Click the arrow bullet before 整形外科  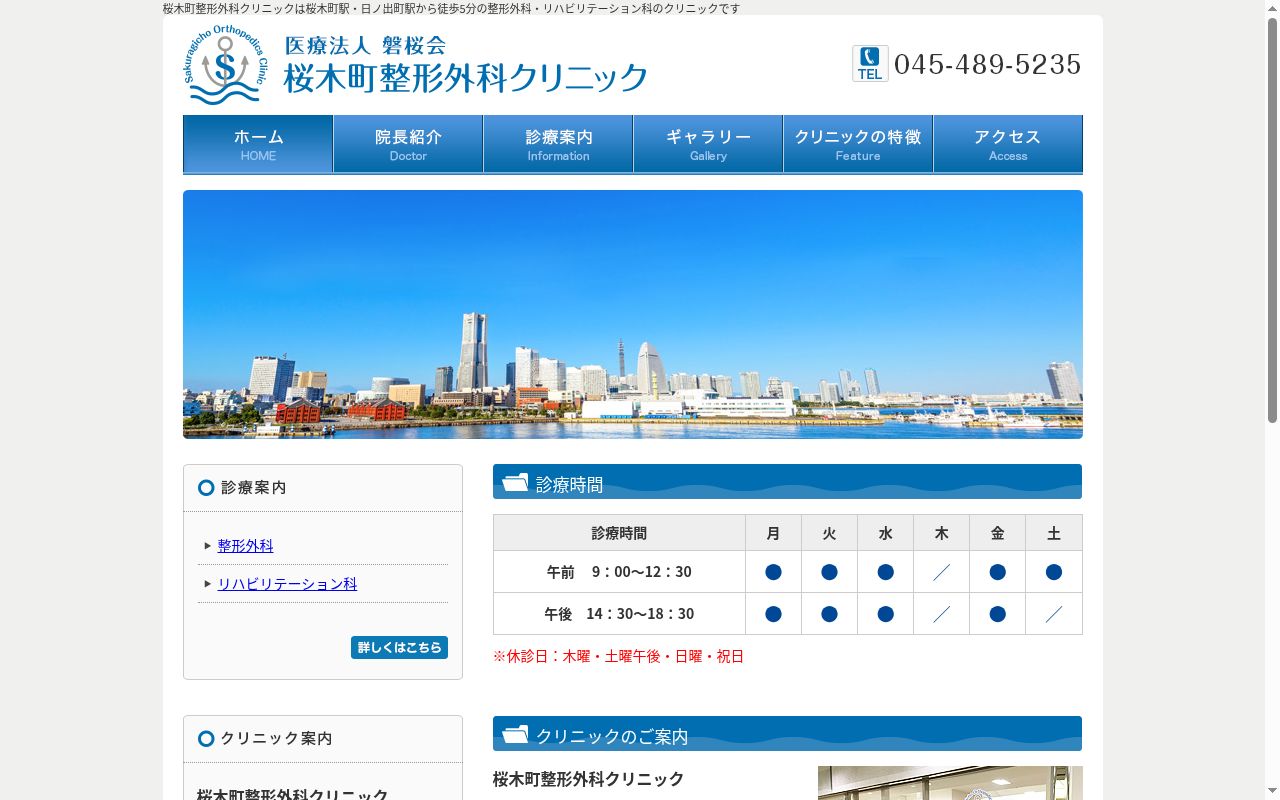208,546
